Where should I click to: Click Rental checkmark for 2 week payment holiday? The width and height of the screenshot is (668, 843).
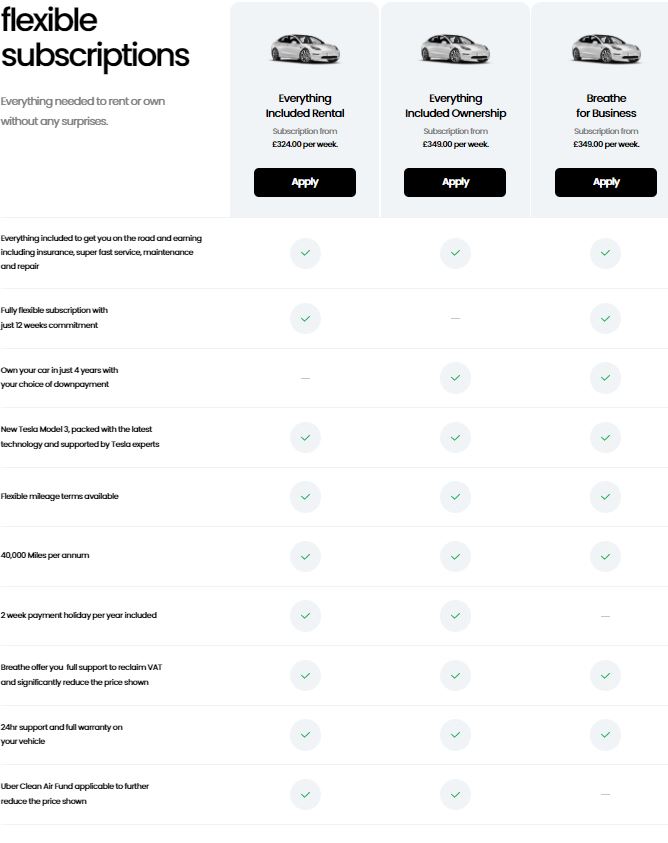click(305, 615)
